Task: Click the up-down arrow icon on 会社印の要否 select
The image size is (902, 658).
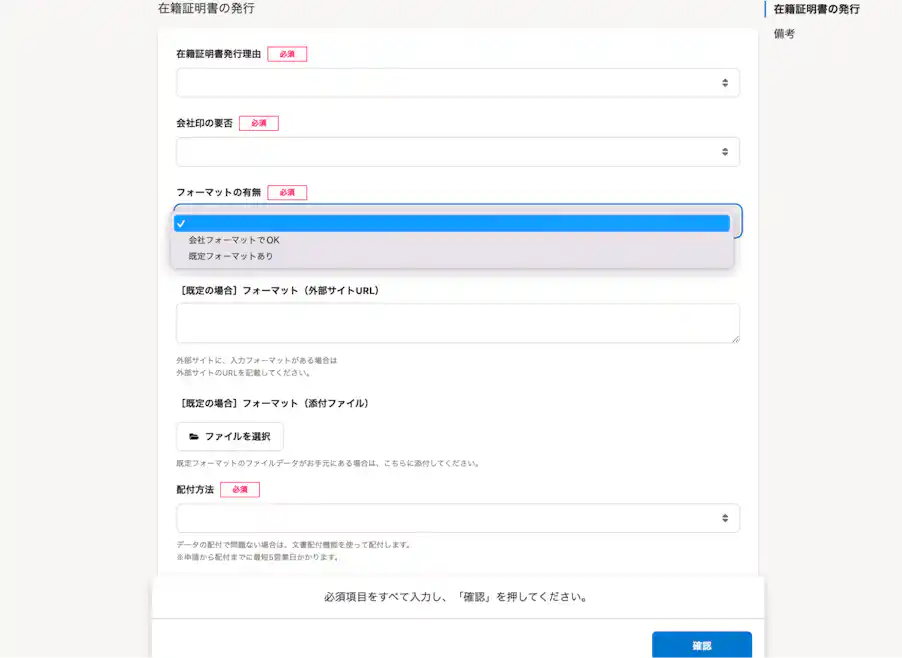Action: 726,151
